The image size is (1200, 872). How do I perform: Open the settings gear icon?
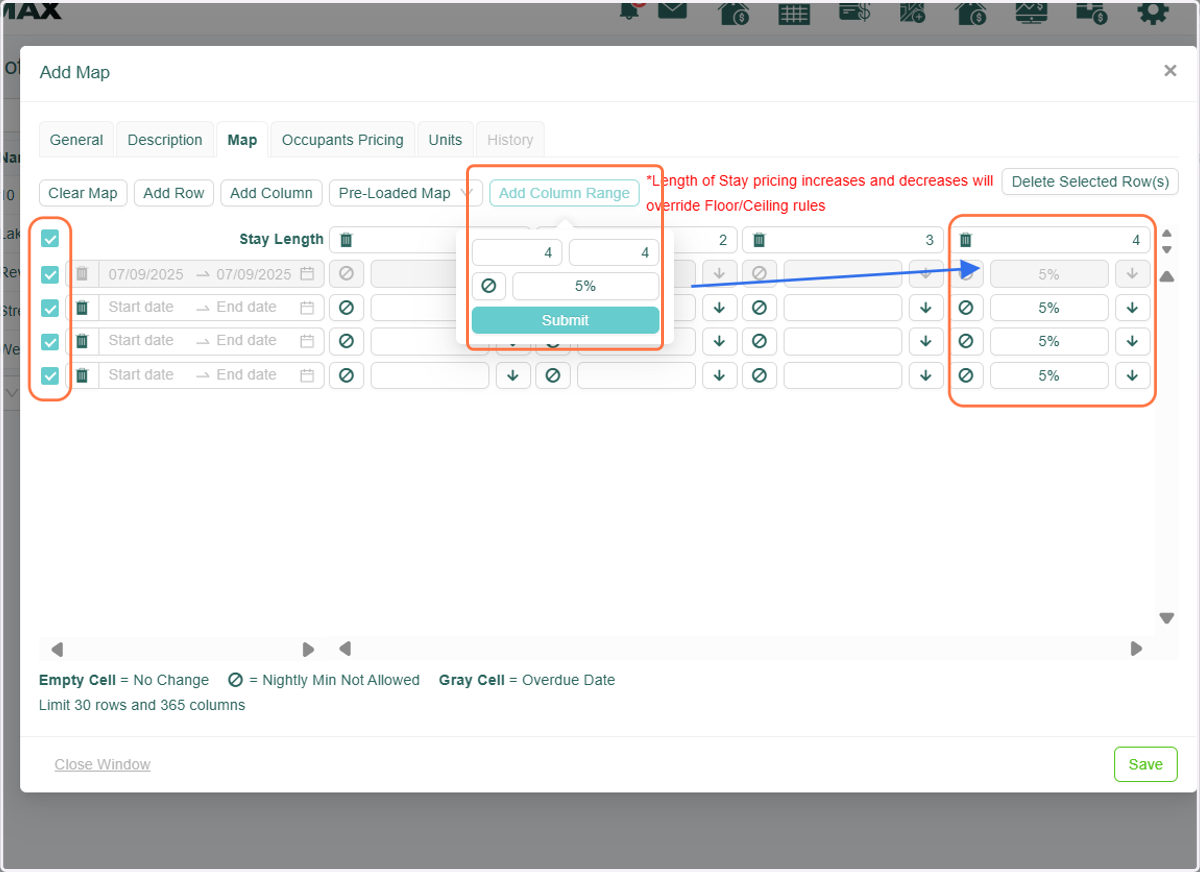tap(1152, 12)
